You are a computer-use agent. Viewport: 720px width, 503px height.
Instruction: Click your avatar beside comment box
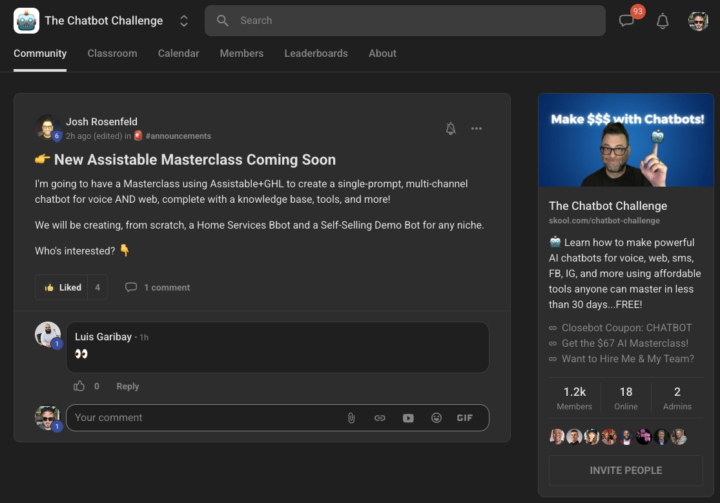point(48,418)
